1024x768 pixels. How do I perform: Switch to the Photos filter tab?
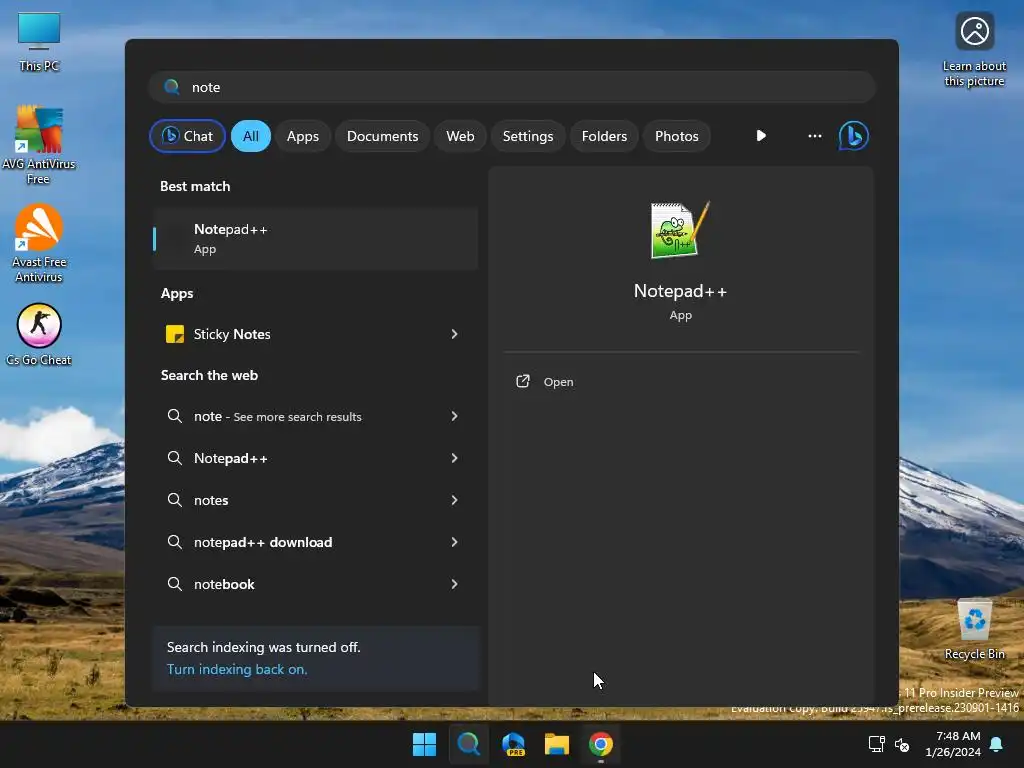pyautogui.click(x=677, y=136)
